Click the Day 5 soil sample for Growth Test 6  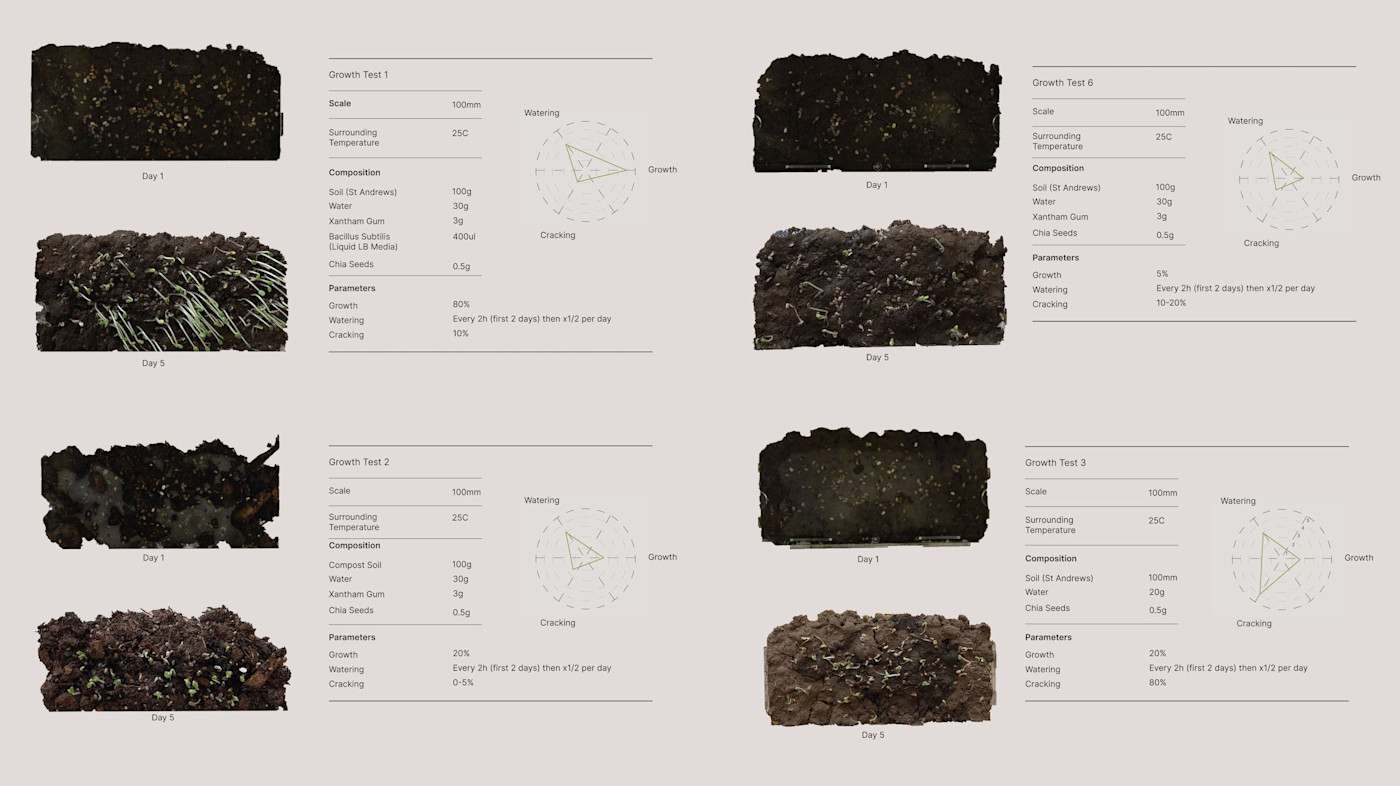[878, 285]
